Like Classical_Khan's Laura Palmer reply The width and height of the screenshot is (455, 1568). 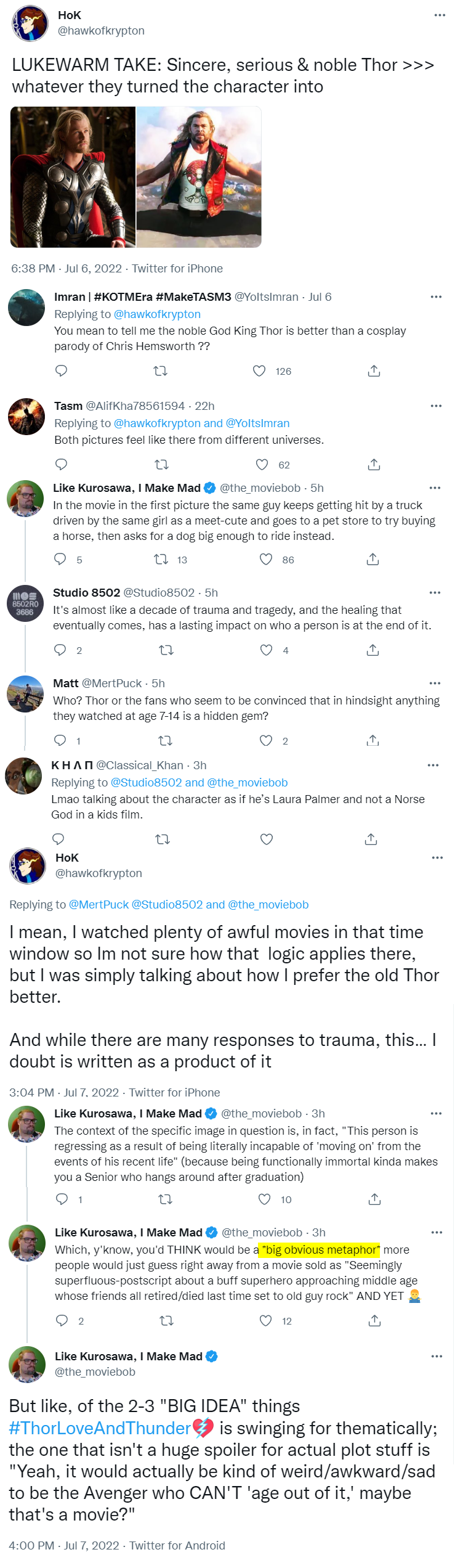click(x=266, y=839)
